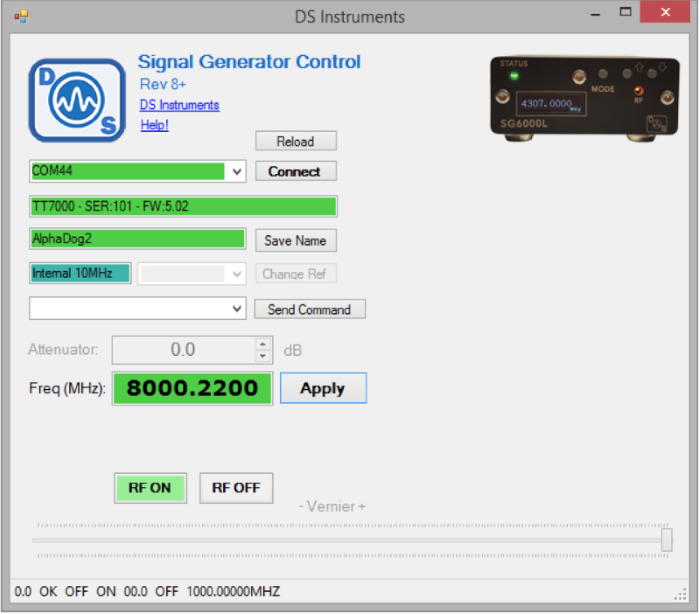Open the COM44 port dropdown
This screenshot has height=614, width=700.
click(237, 172)
